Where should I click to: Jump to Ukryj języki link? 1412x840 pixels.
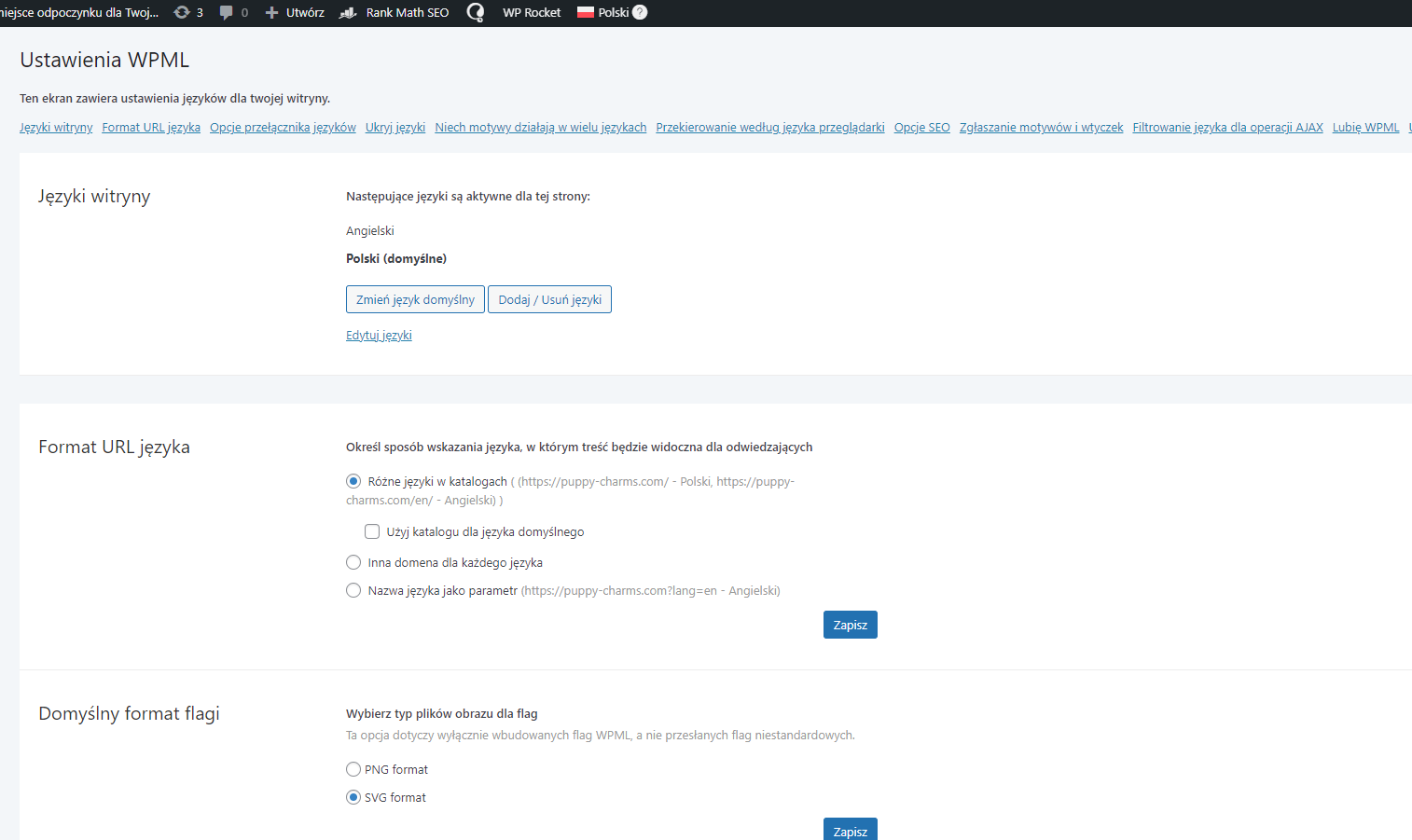point(395,128)
